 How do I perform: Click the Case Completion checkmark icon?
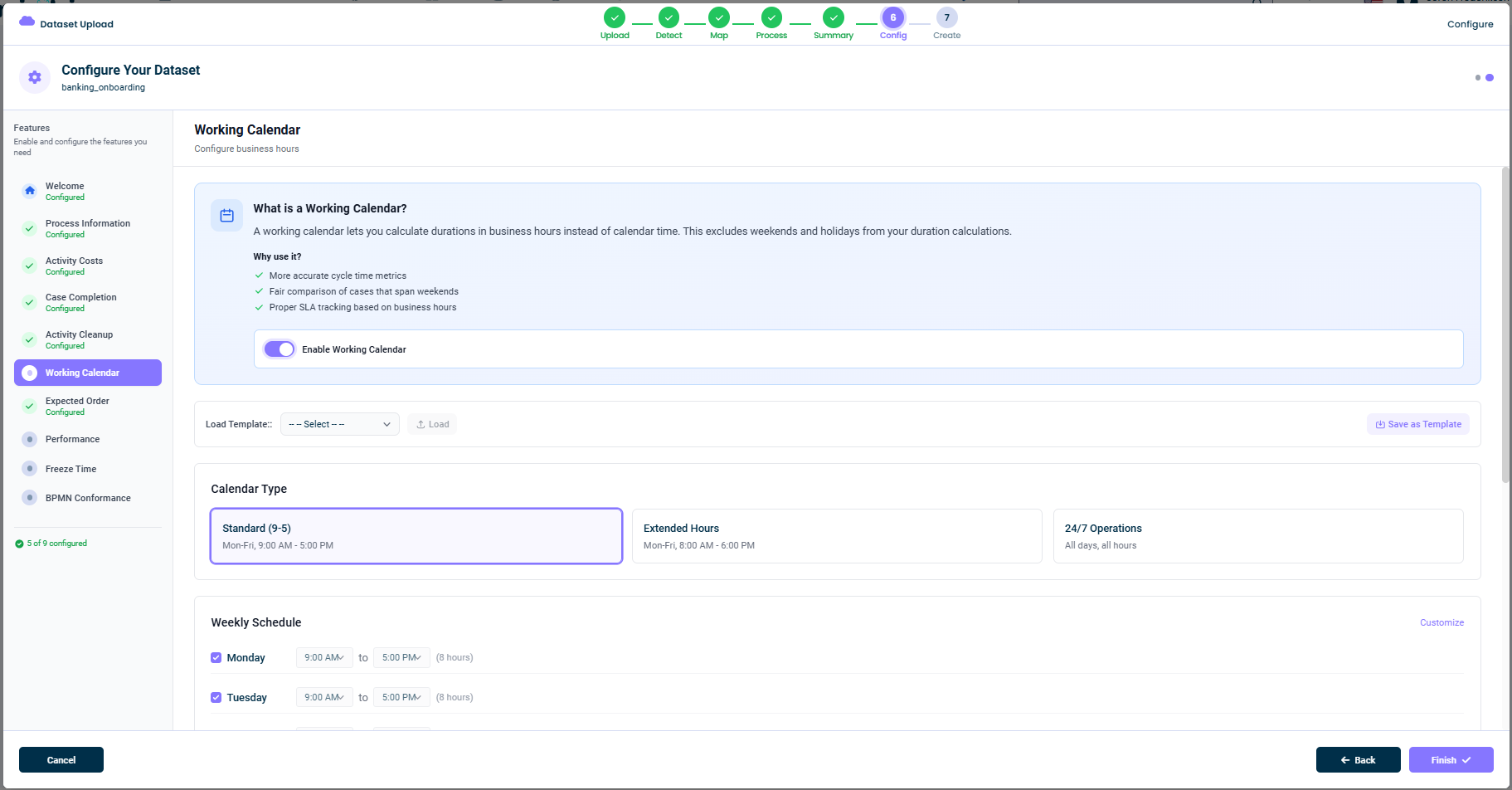click(30, 302)
